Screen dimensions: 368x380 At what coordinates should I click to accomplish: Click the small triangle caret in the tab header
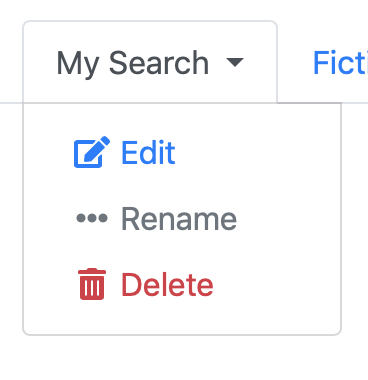click(x=235, y=62)
